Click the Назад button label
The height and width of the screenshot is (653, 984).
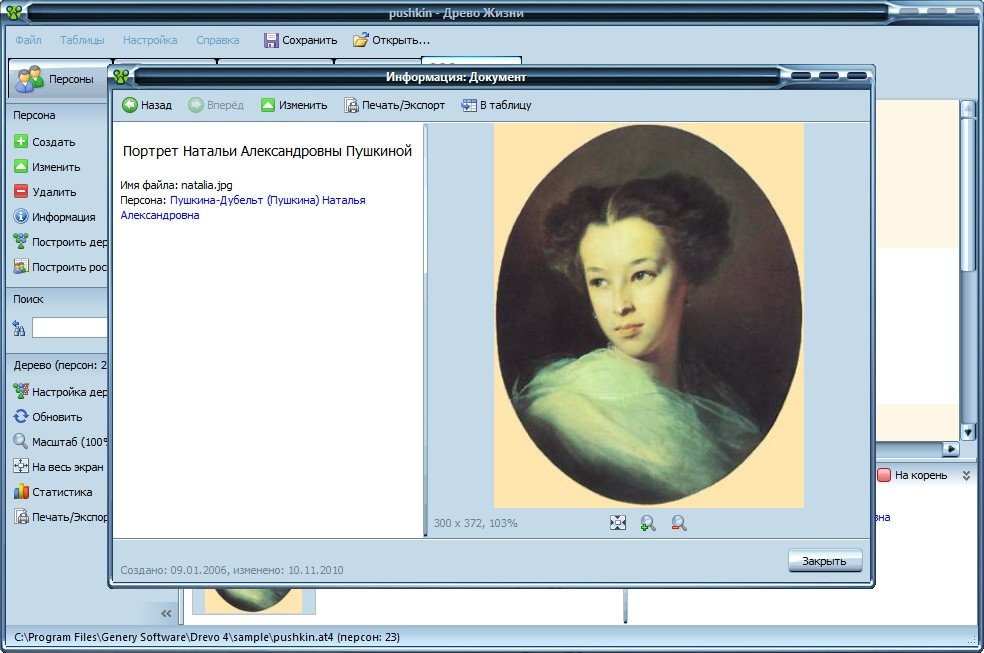point(156,105)
